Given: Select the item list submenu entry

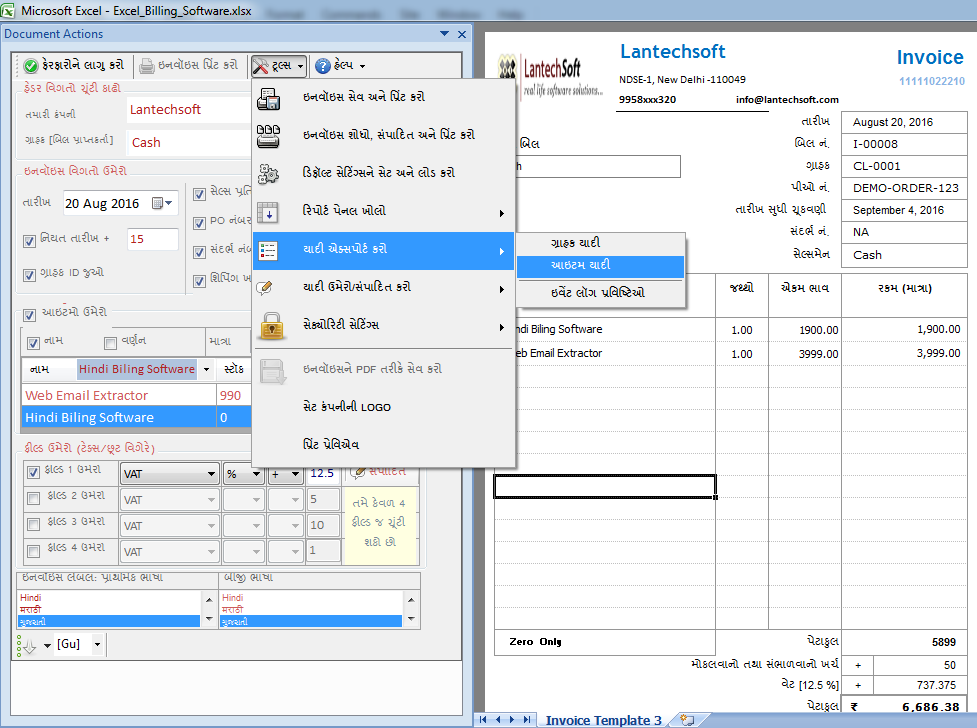Looking at the screenshot, I should coord(601,266).
